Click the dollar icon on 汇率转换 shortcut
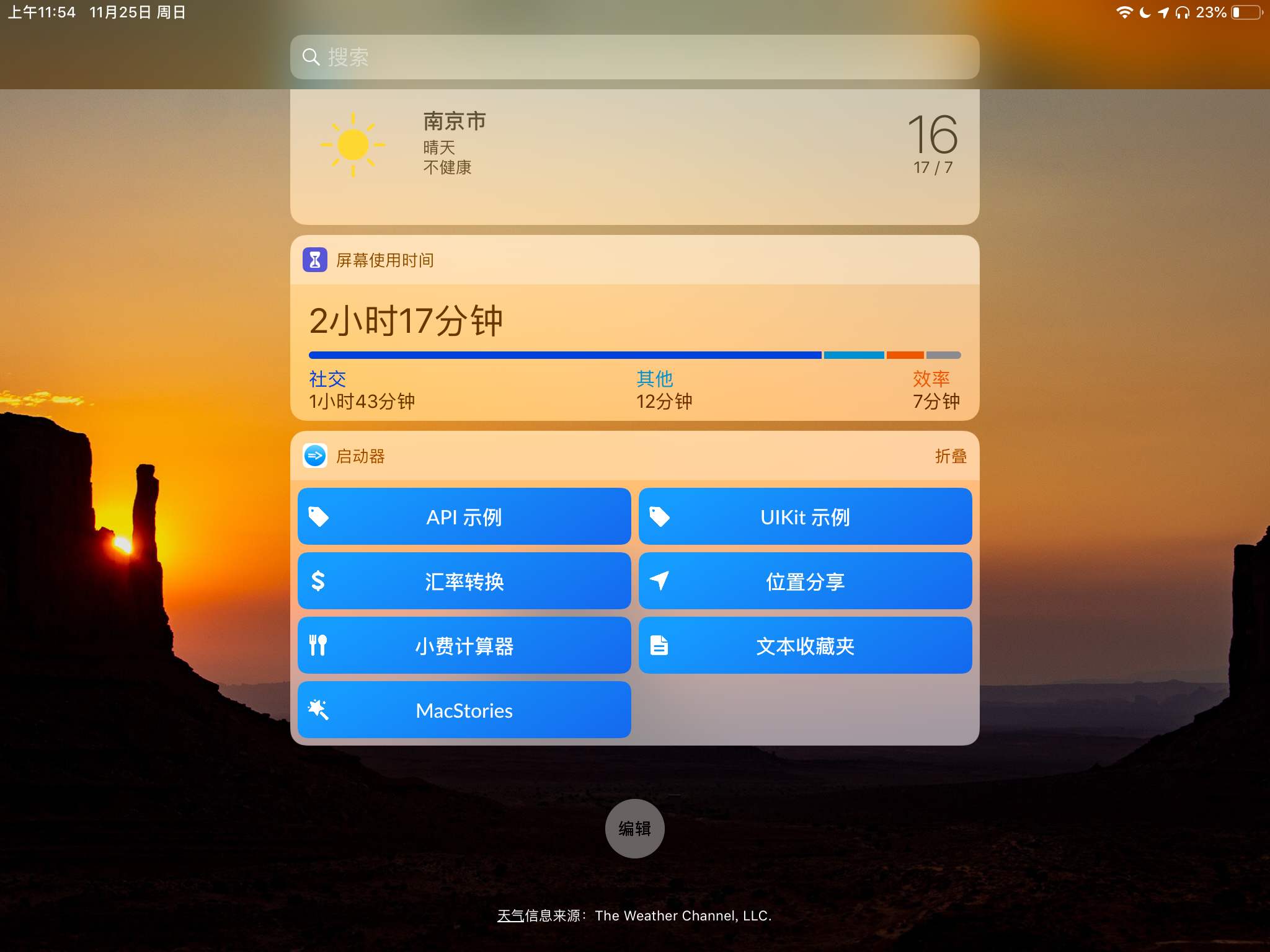The height and width of the screenshot is (952, 1270). 318,581
